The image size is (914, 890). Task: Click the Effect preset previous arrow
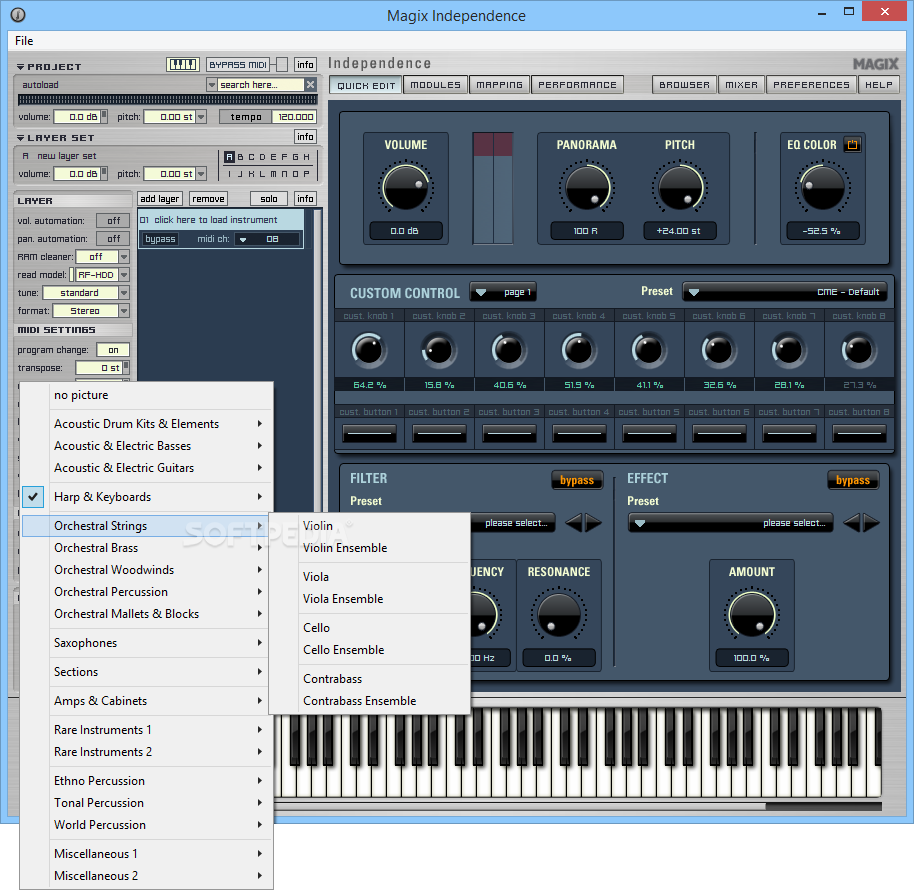pos(852,523)
